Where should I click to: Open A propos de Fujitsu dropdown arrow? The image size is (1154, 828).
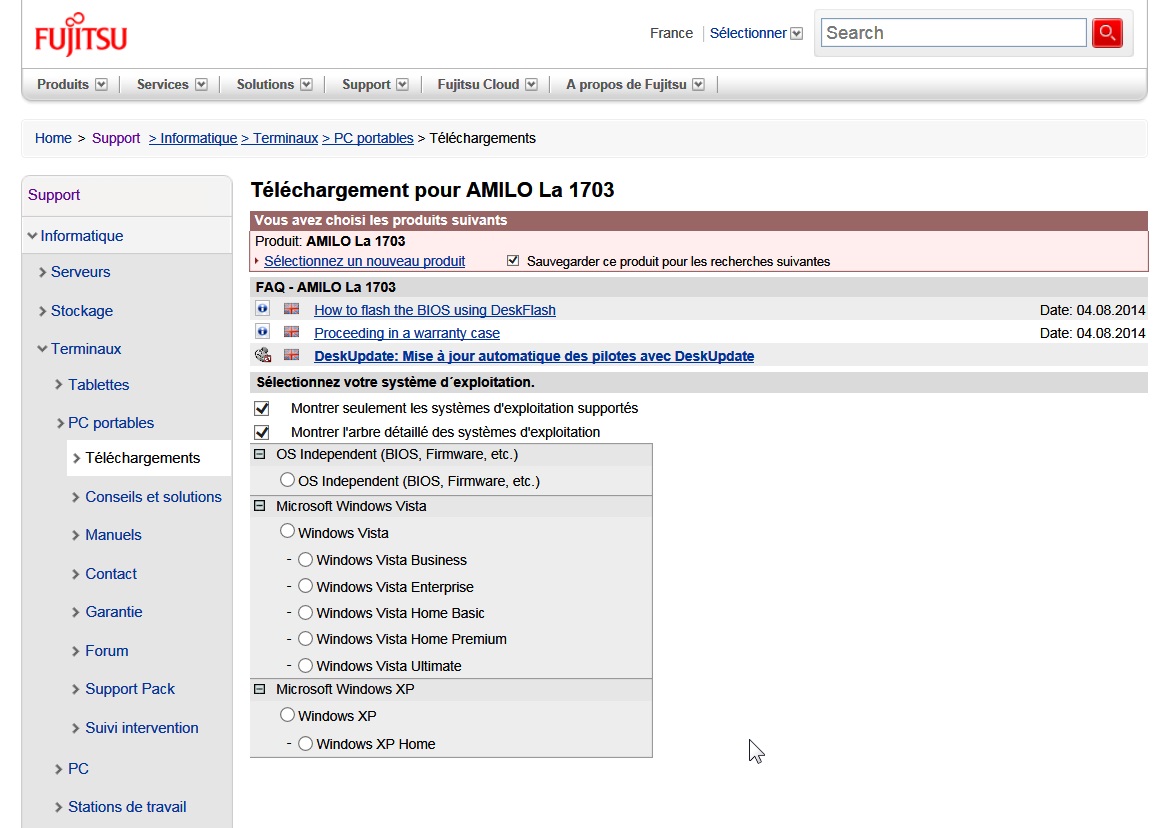point(698,85)
